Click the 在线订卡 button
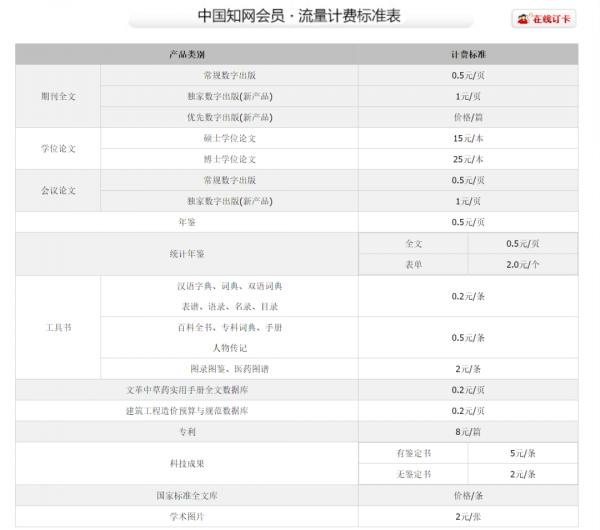600x530 pixels. pos(544,18)
